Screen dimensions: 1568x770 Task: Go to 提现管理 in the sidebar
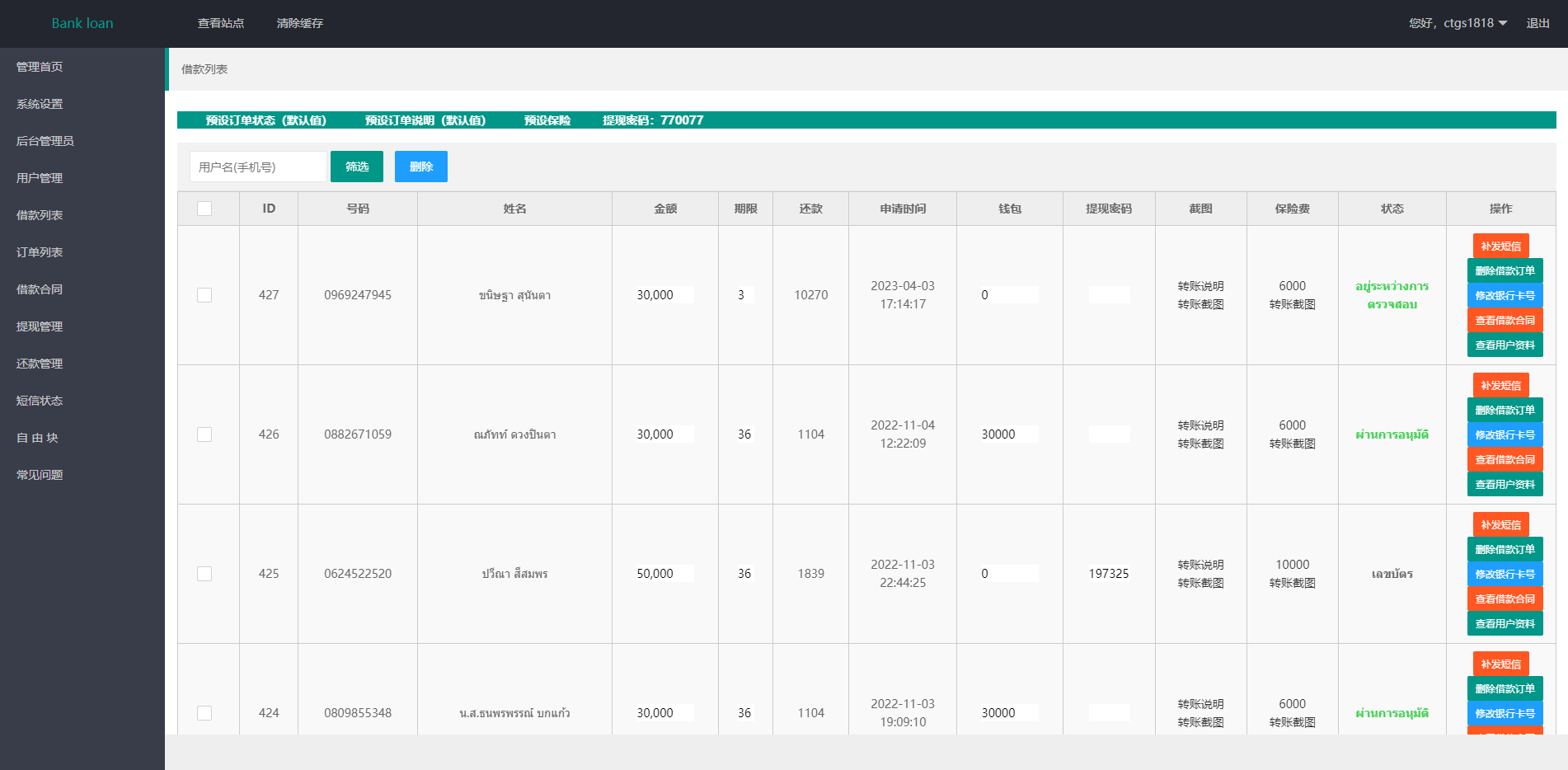(40, 326)
